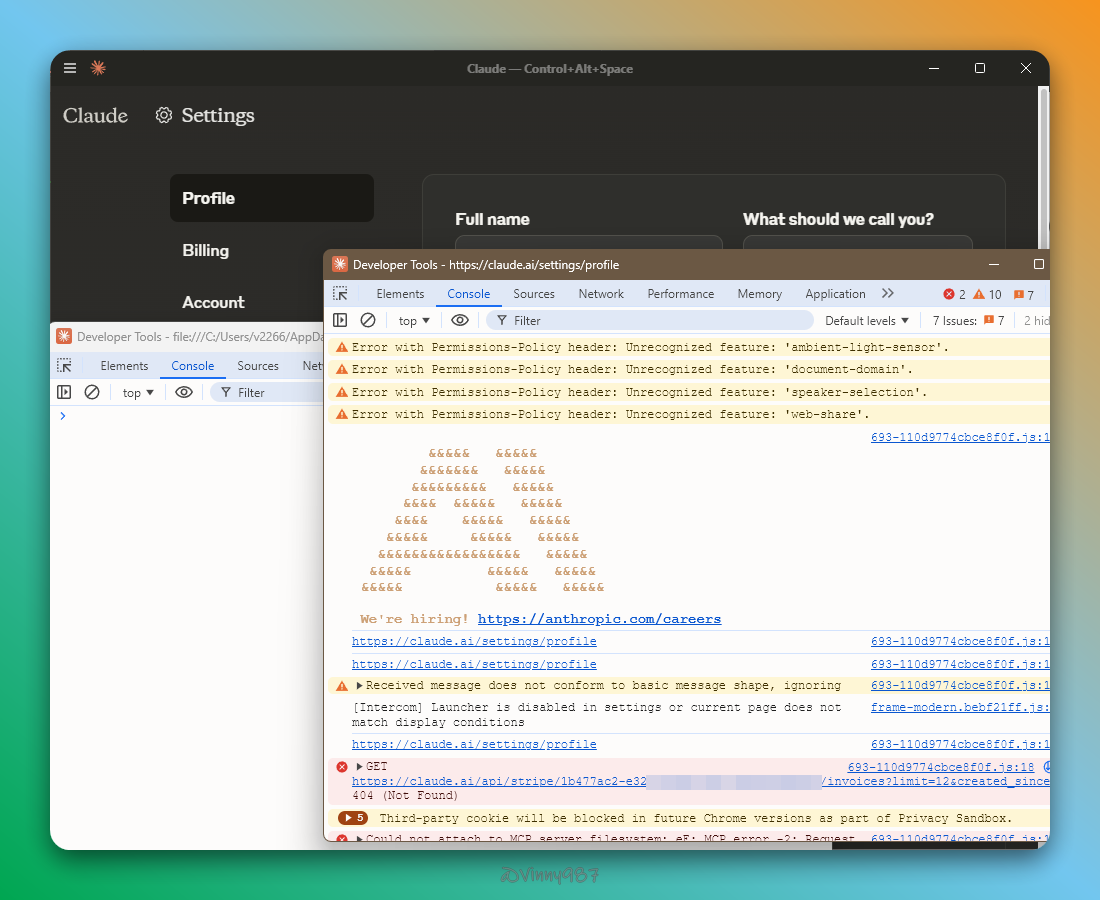Viewport: 1100px width, 900px height.
Task: Clear the console in claude.ai DevTools
Action: [x=368, y=320]
